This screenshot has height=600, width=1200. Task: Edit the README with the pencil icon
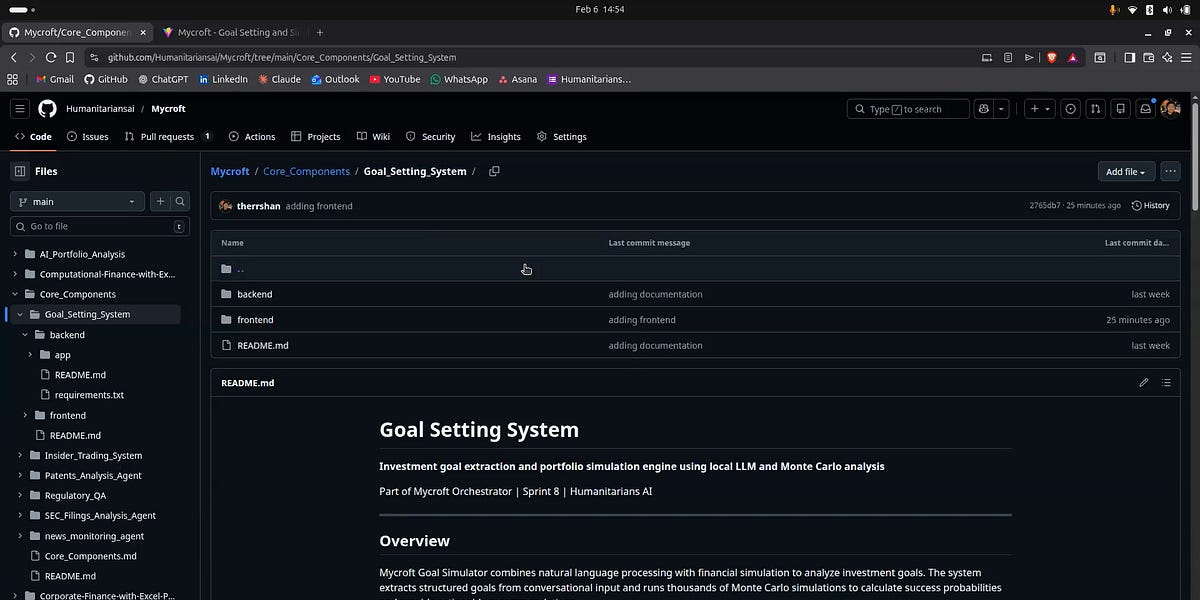1144,382
